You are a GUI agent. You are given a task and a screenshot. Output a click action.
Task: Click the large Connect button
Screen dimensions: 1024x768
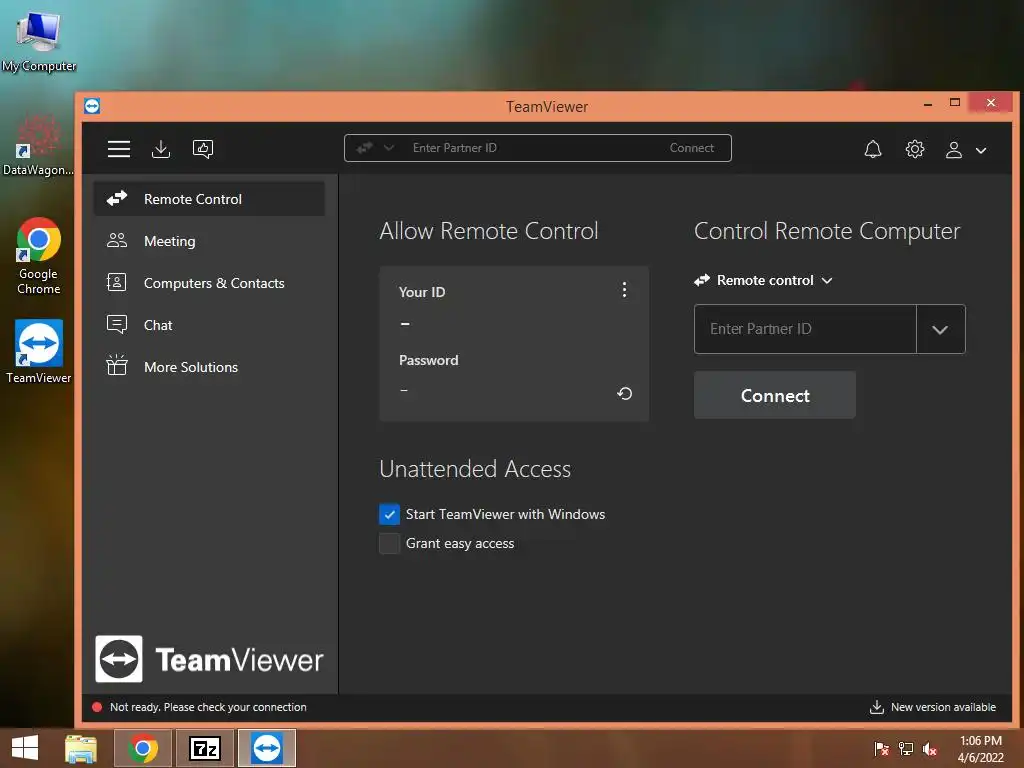775,395
